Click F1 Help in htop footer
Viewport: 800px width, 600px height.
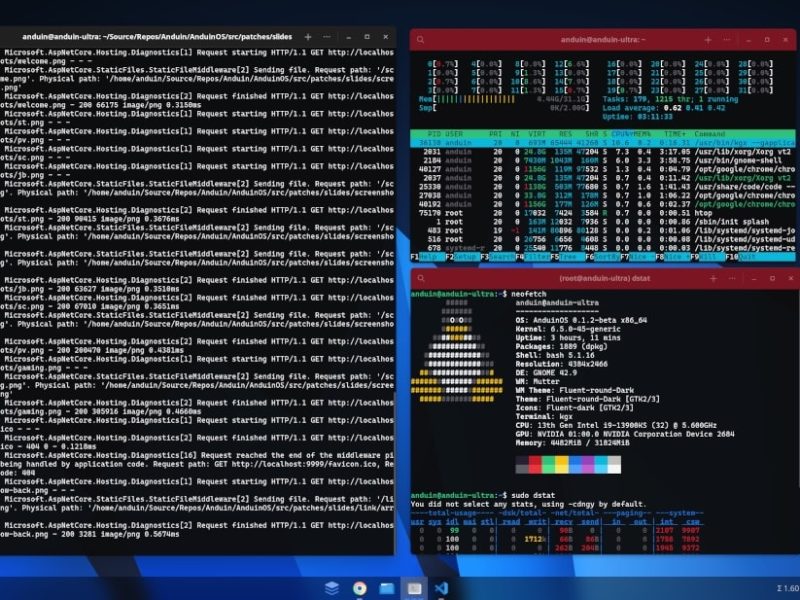[427, 257]
